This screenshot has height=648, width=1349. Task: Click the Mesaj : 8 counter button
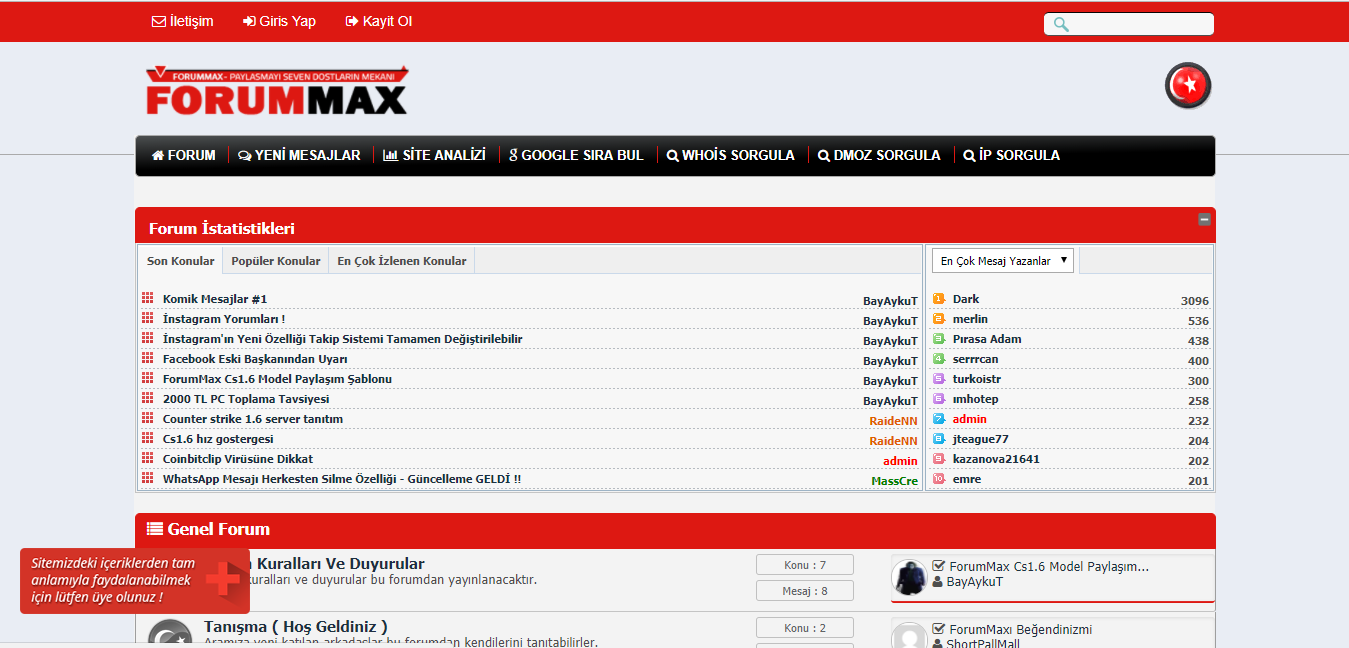pyautogui.click(x=805, y=591)
